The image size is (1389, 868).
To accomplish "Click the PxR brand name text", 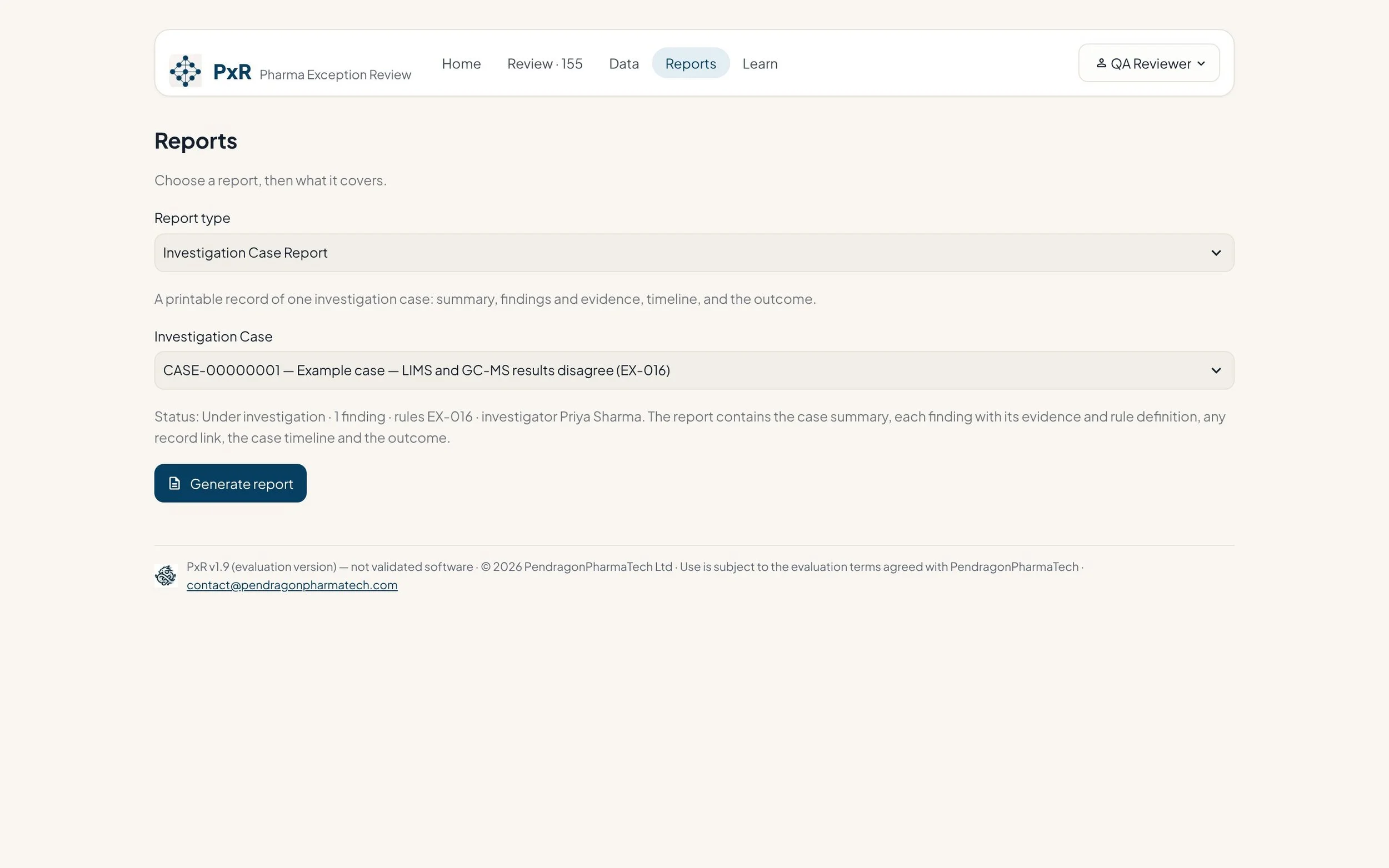I will coord(232,72).
